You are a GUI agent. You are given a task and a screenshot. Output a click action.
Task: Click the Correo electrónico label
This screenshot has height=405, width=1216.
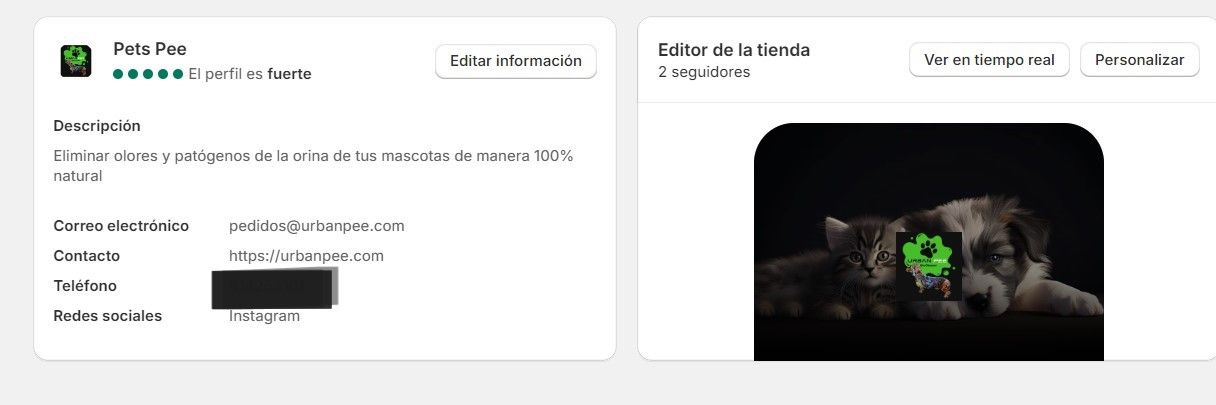point(121,226)
